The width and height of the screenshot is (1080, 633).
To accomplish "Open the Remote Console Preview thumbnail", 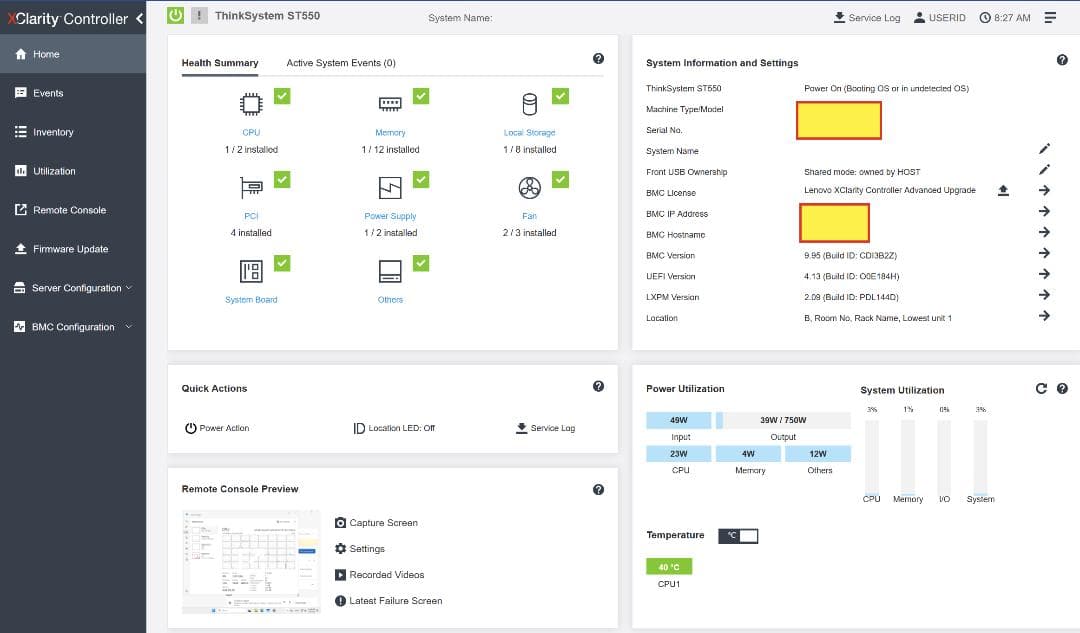I will pyautogui.click(x=251, y=561).
